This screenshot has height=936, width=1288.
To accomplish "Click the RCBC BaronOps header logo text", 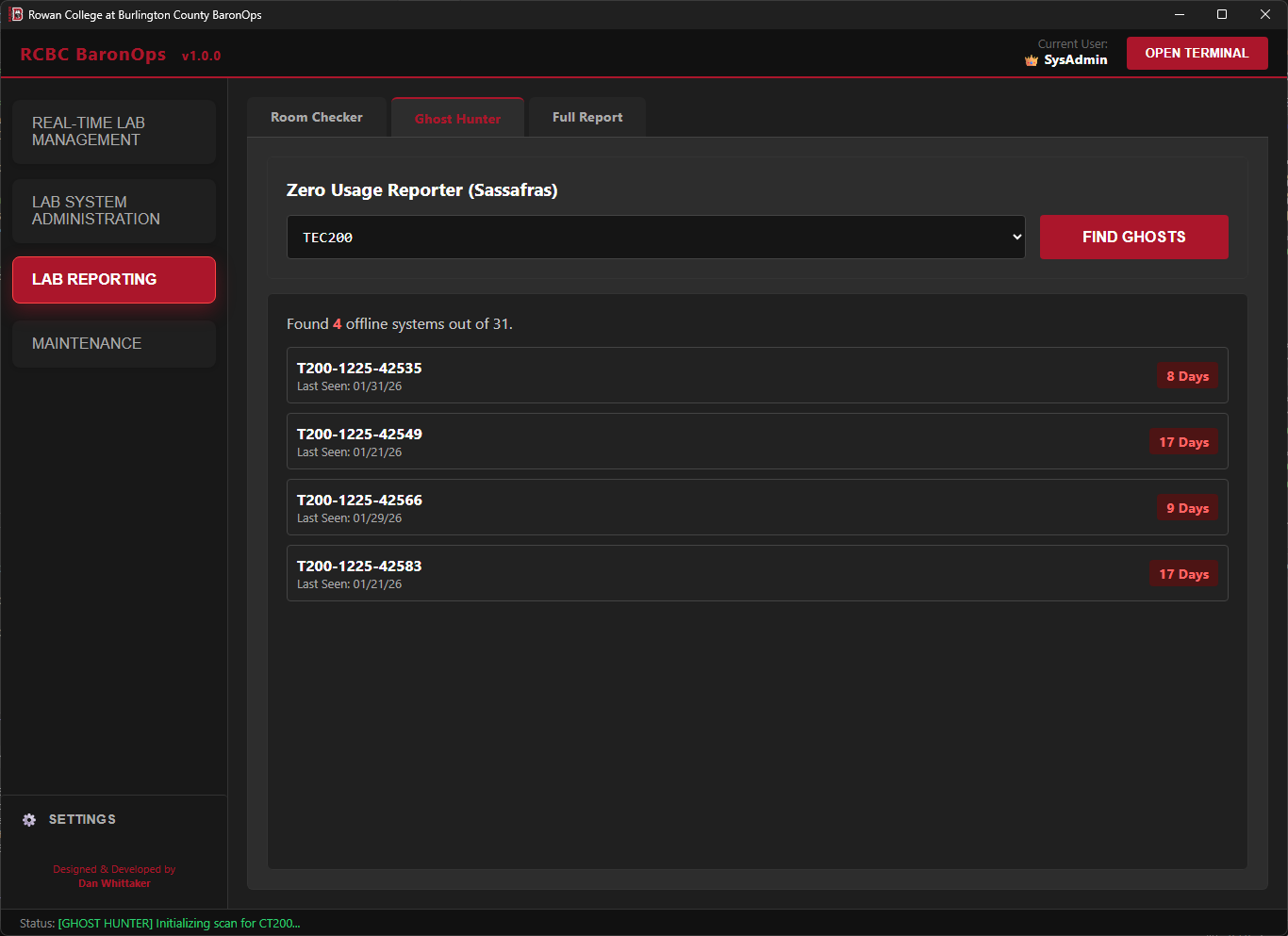I will click(93, 54).
